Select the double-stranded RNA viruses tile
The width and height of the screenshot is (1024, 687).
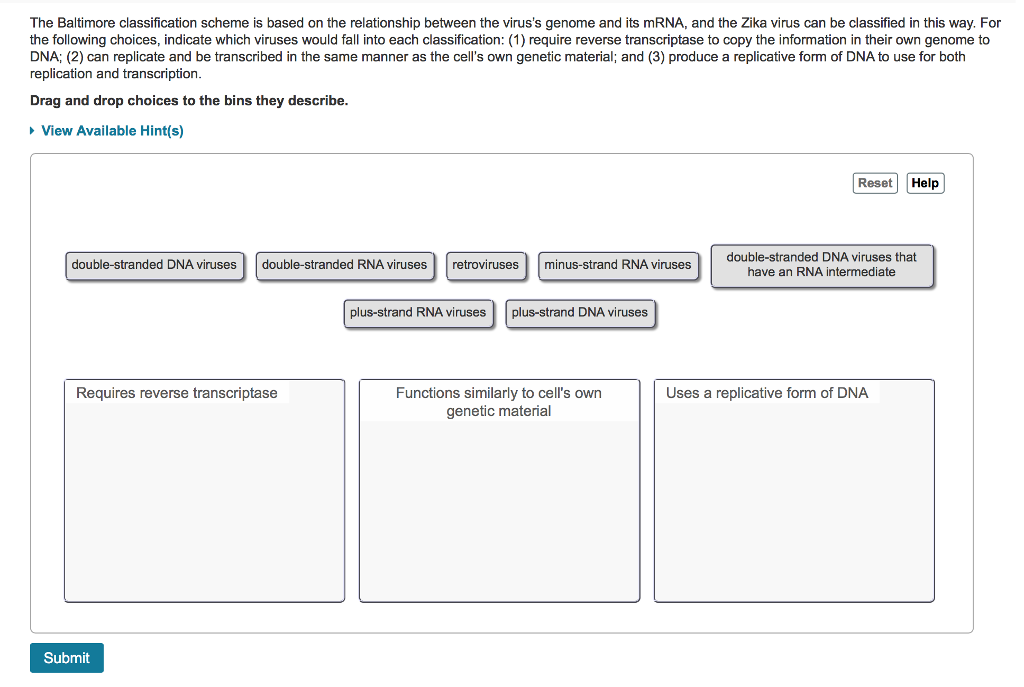(344, 265)
